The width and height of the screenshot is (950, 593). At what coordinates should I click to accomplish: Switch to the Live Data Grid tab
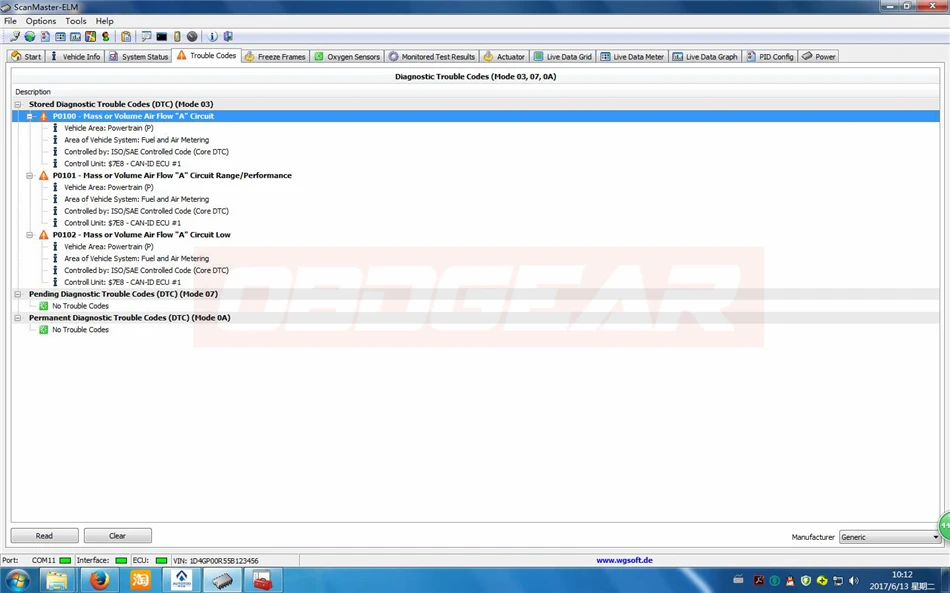click(562, 56)
